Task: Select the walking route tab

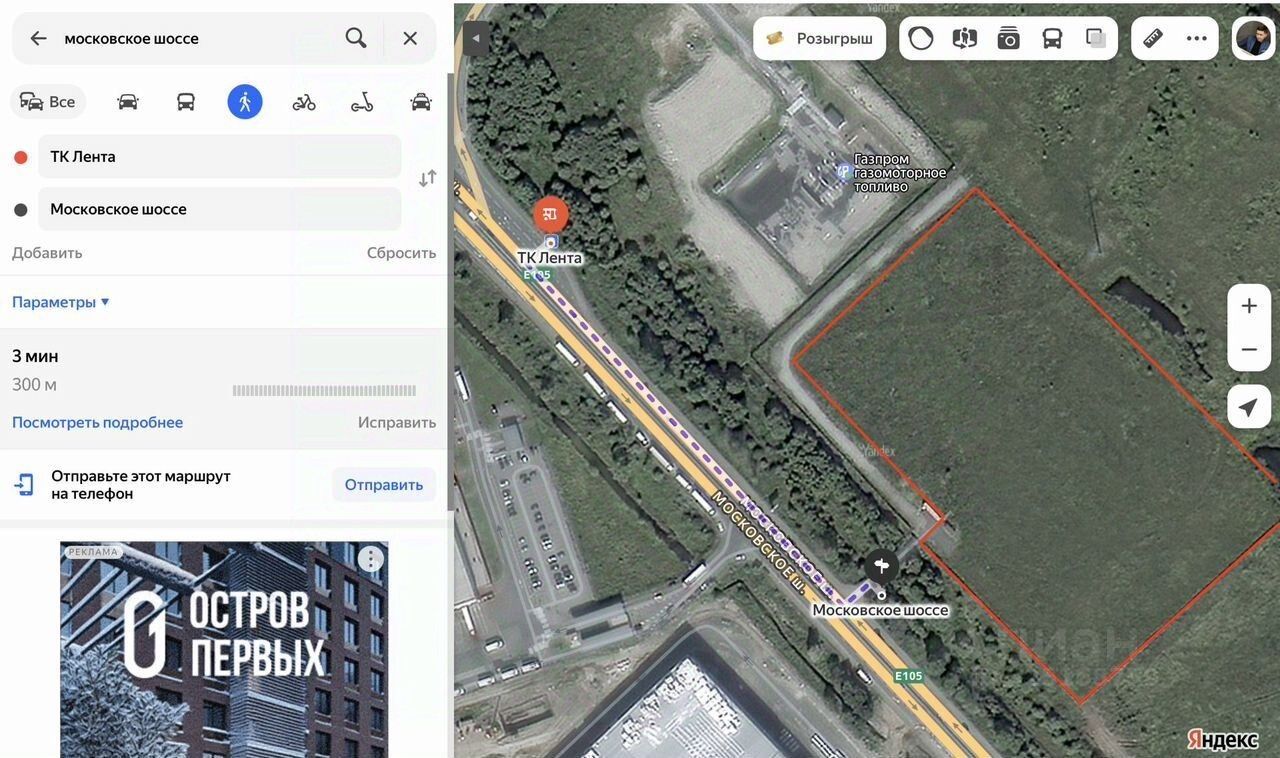Action: click(x=245, y=101)
